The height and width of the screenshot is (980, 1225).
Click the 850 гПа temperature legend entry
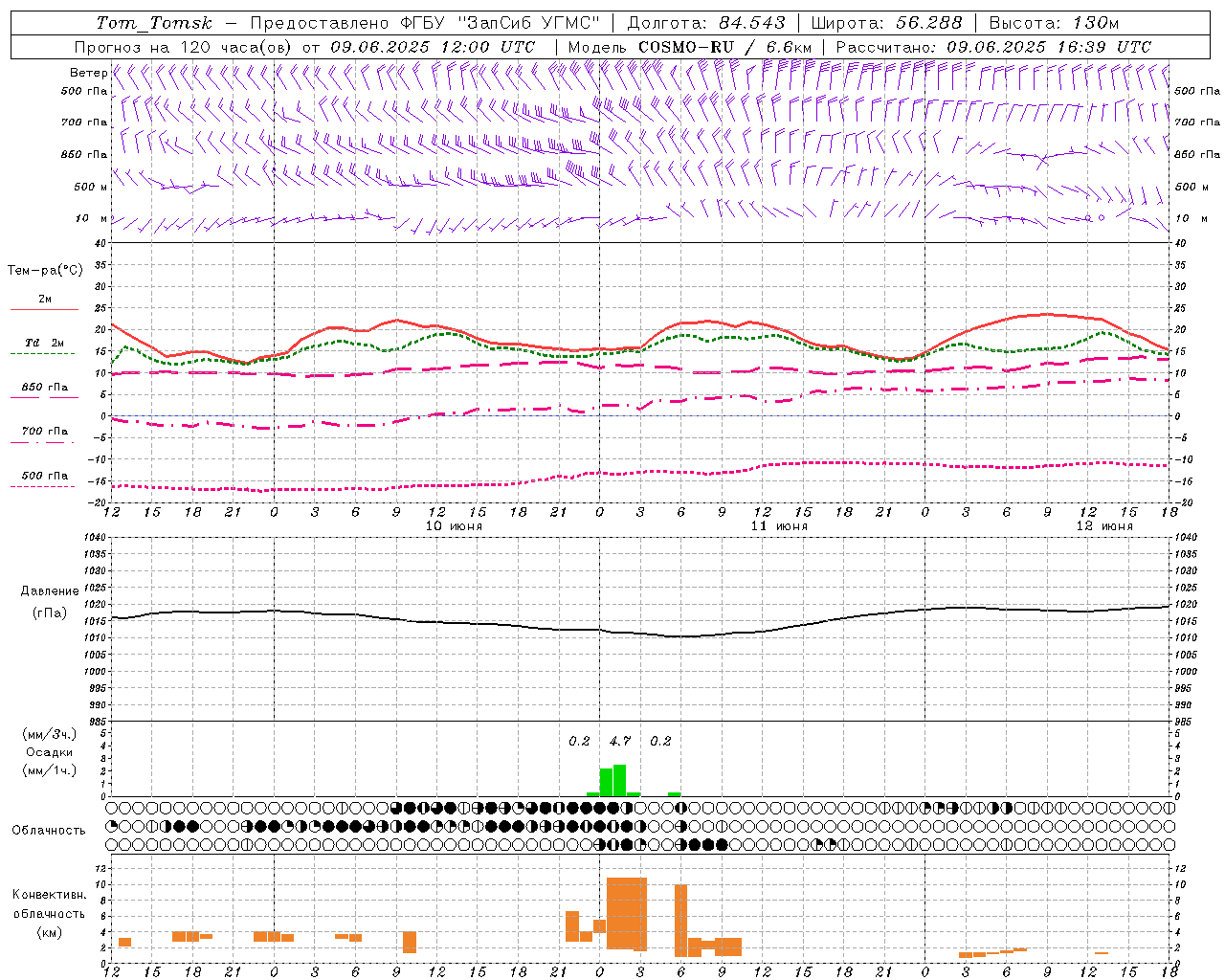pyautogui.click(x=44, y=388)
